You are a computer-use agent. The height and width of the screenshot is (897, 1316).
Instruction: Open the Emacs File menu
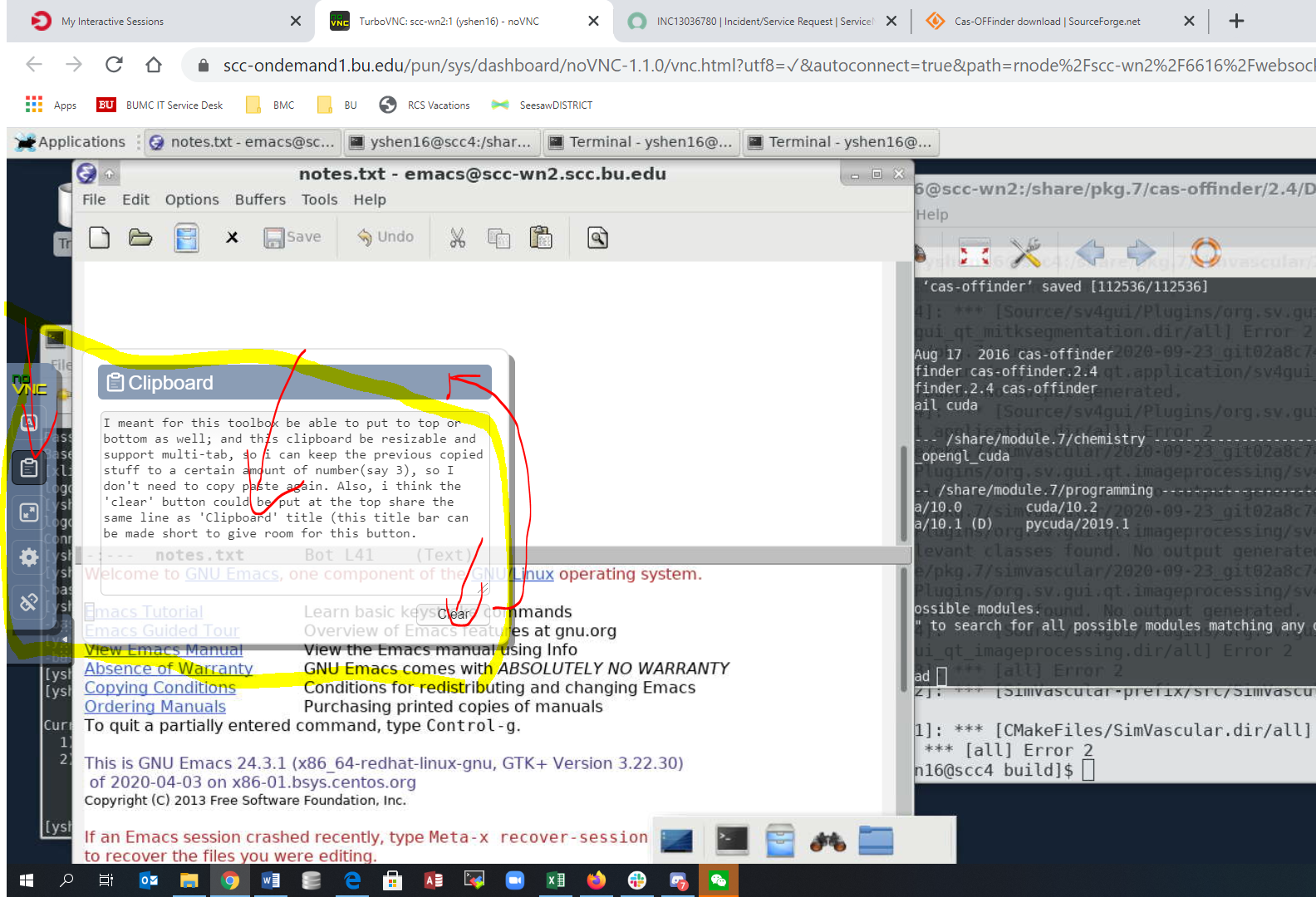tap(94, 199)
